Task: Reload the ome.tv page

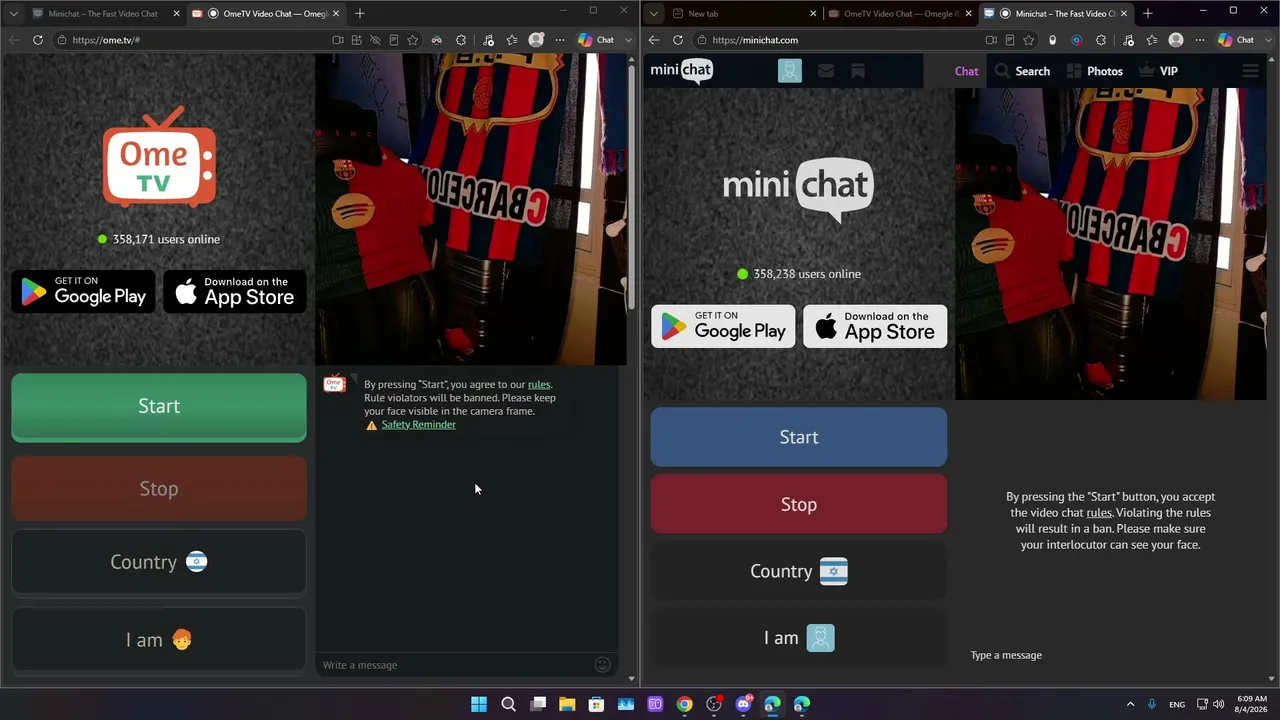Action: [x=38, y=40]
